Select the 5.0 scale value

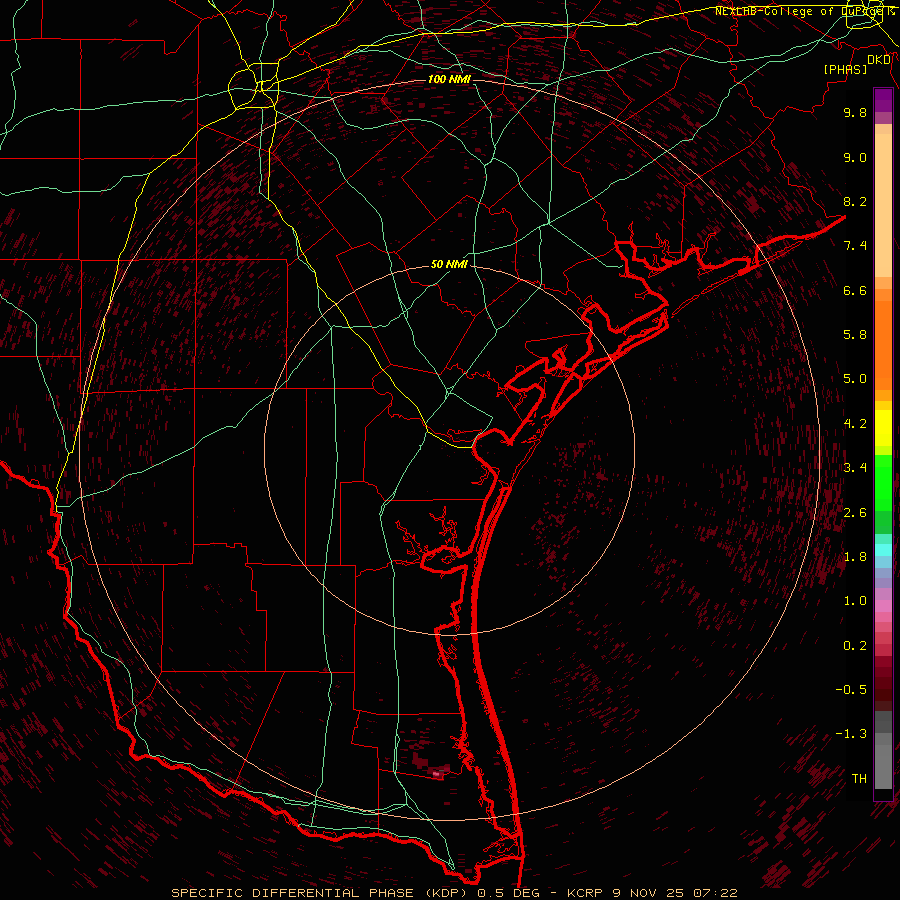click(x=855, y=379)
